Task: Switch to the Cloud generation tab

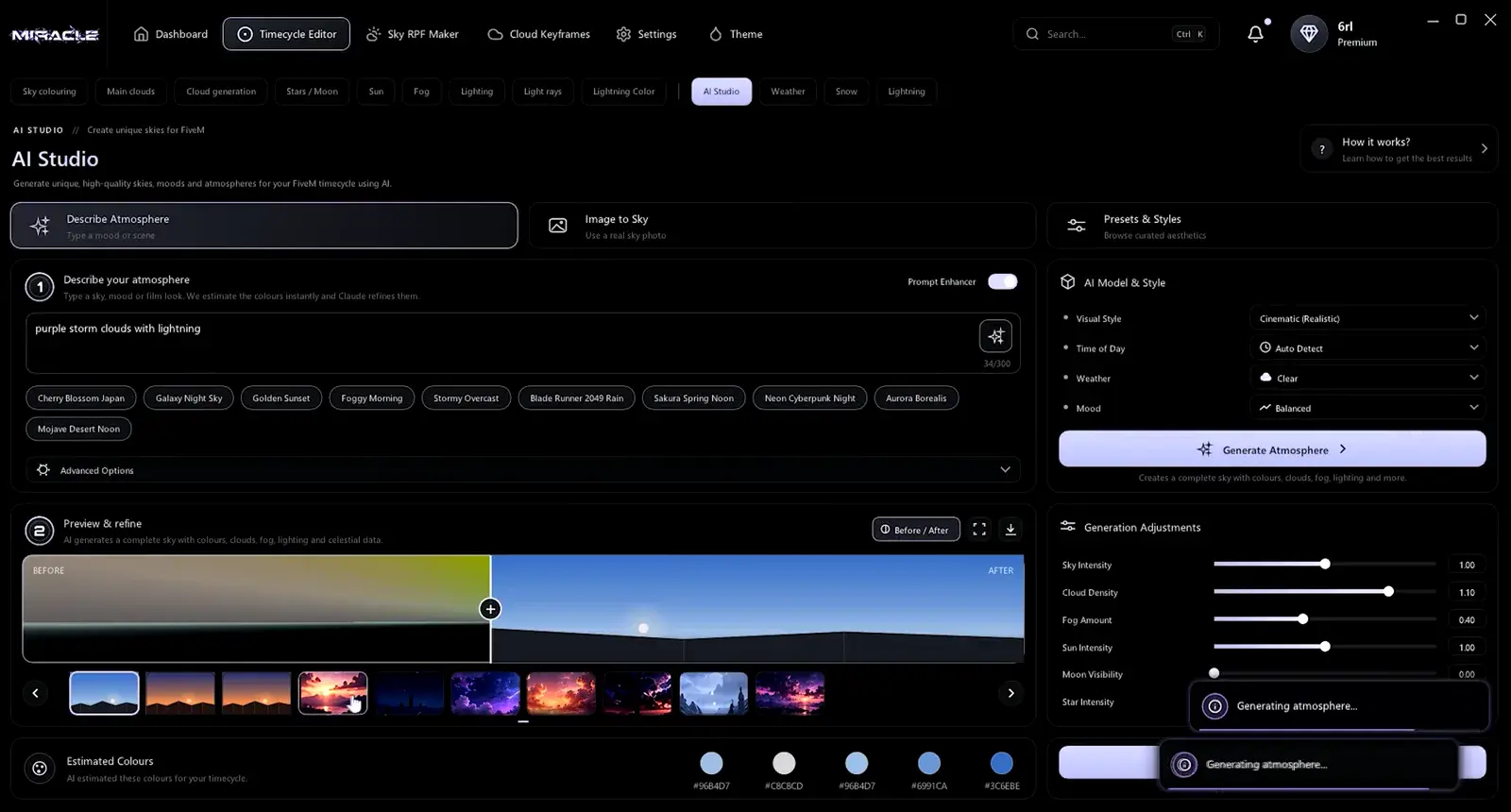Action: click(x=221, y=92)
